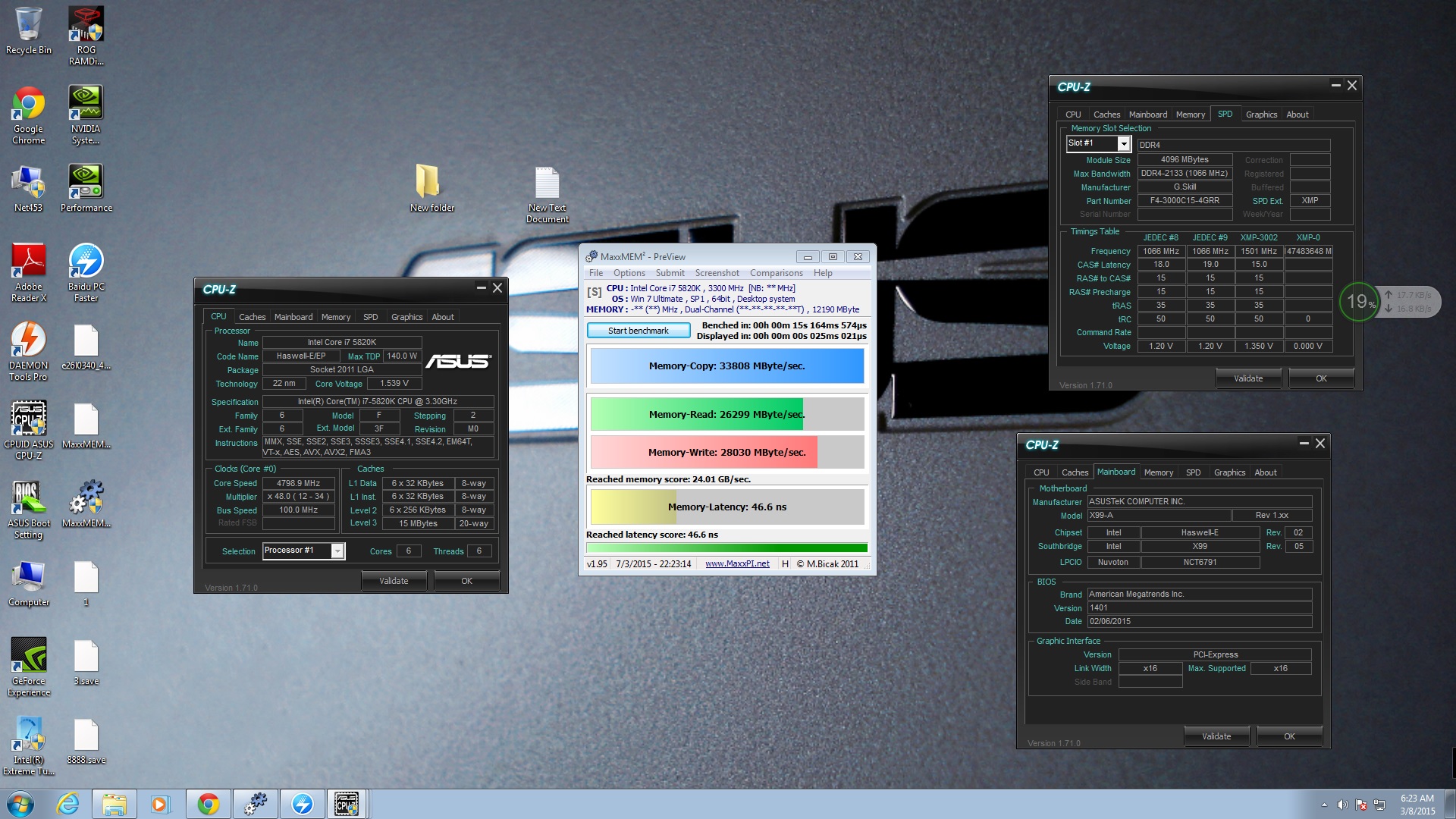Click OK in SPD CPU-Z window
The image size is (1456, 819).
click(1321, 378)
